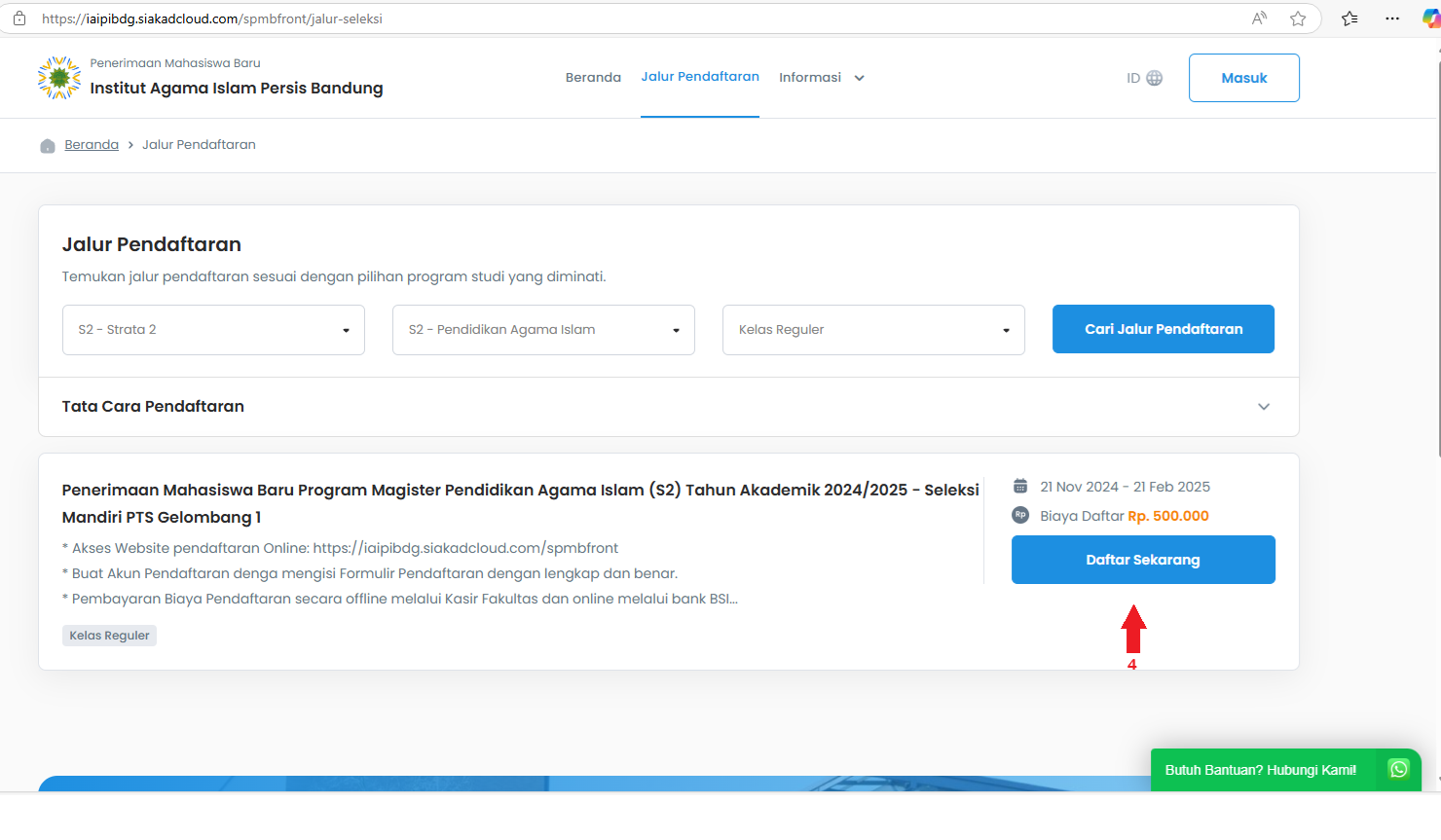Open the Informasi menu
This screenshot has width=1441, height=840.
click(821, 78)
